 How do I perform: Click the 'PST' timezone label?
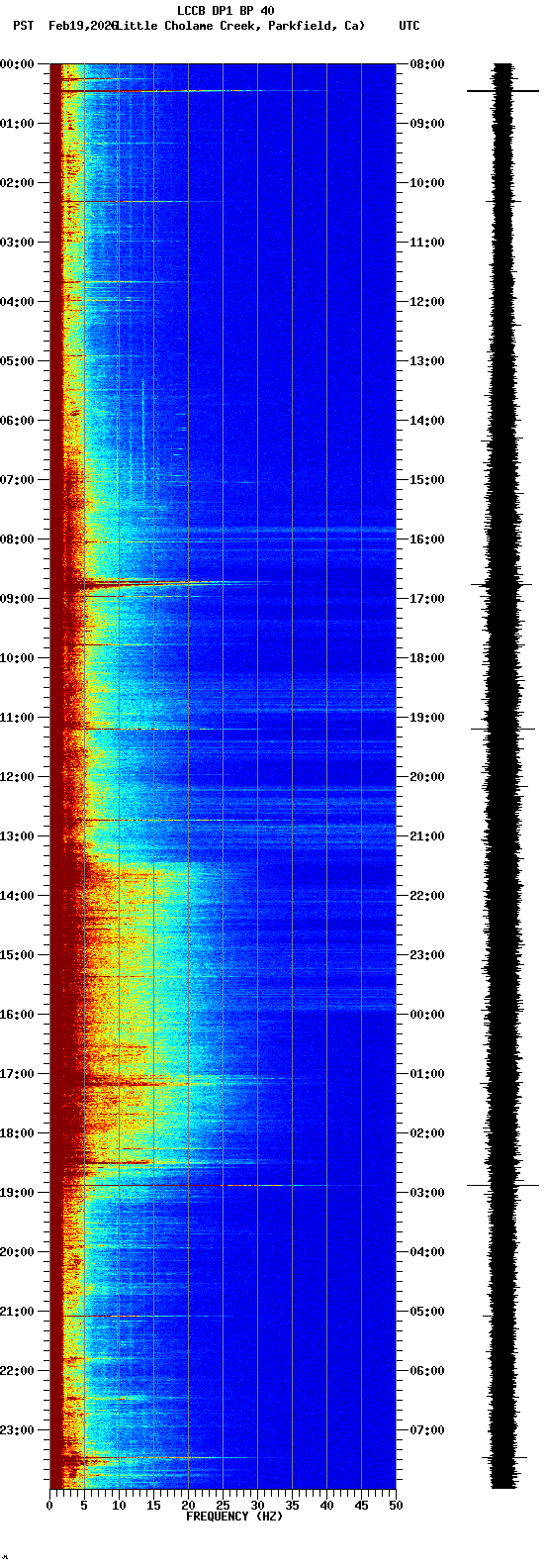click(23, 26)
